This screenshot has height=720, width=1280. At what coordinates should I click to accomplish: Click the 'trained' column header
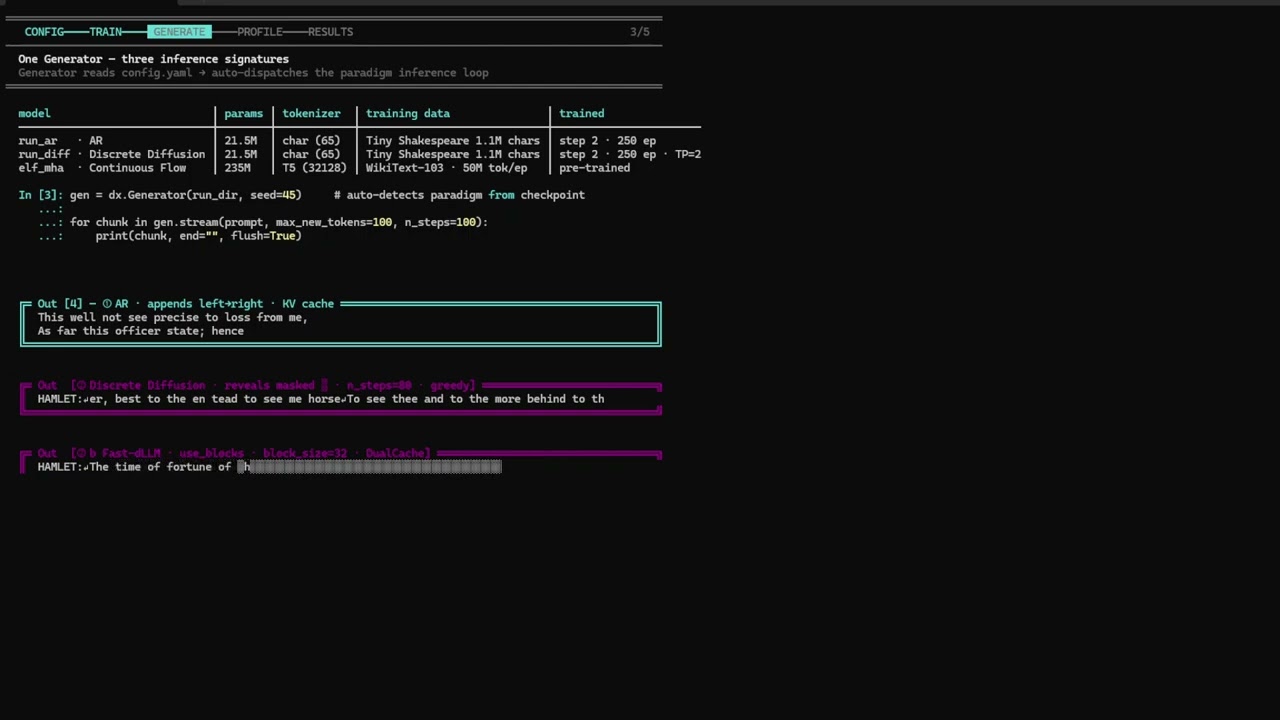(x=581, y=114)
